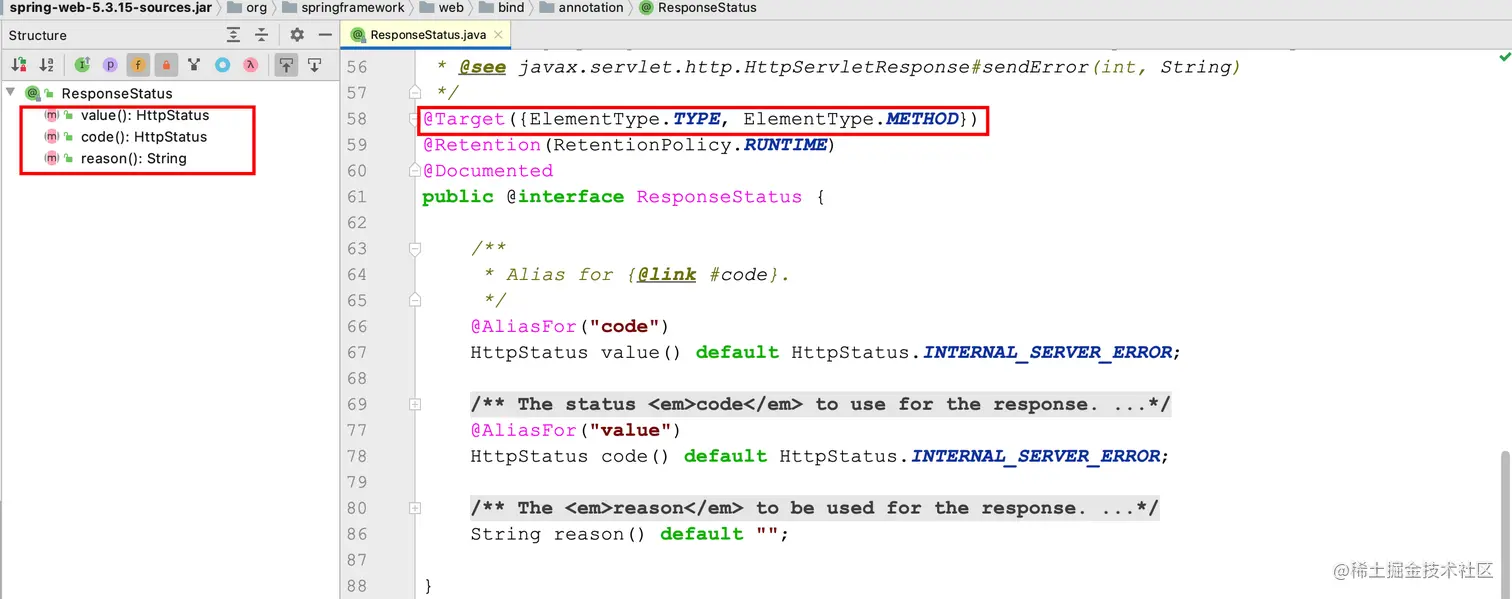Click @Target annotation on line 58
1512x599 pixels.
coord(464,119)
